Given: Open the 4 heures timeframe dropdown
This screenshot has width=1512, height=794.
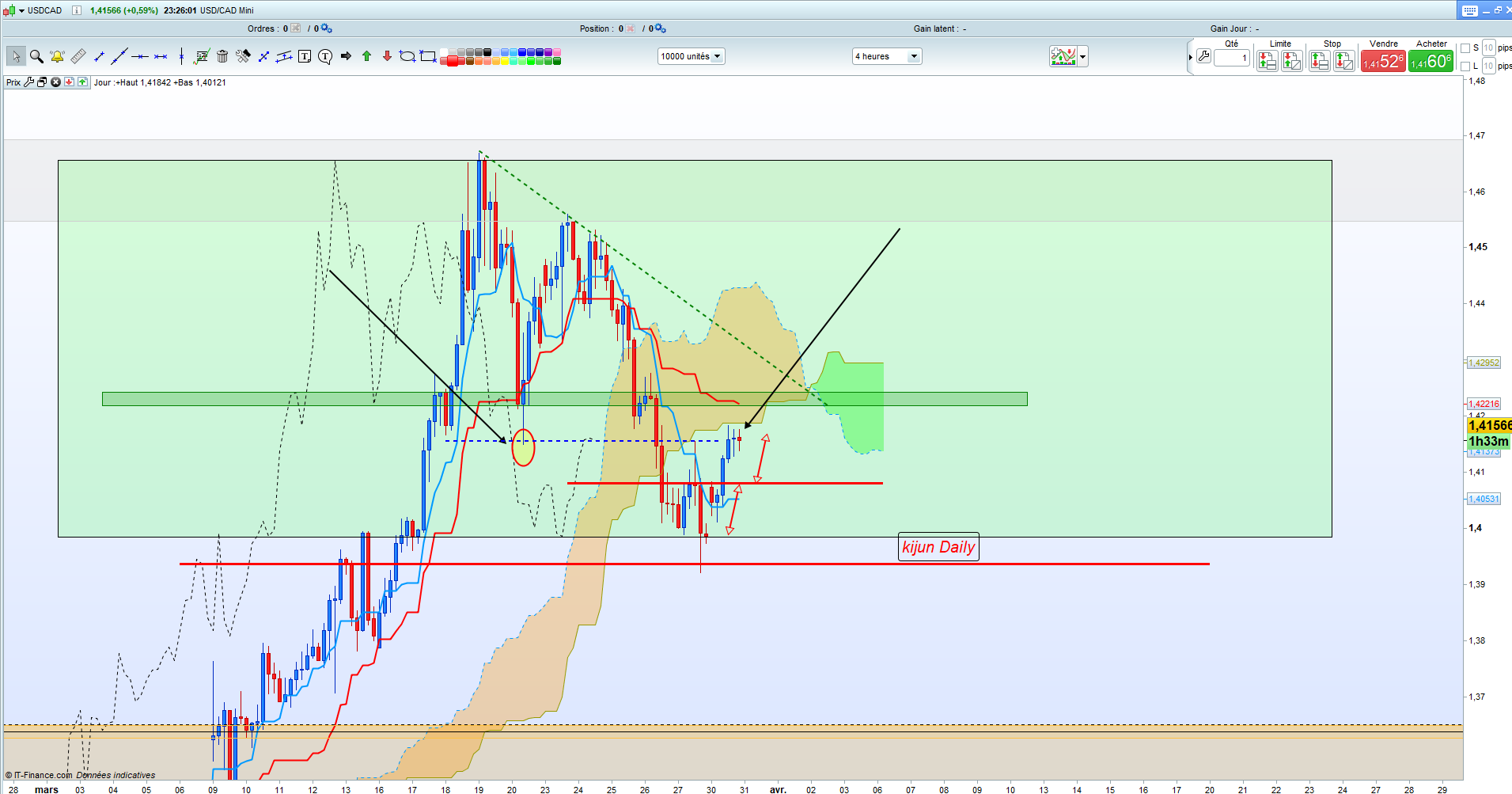Looking at the screenshot, I should tap(886, 56).
